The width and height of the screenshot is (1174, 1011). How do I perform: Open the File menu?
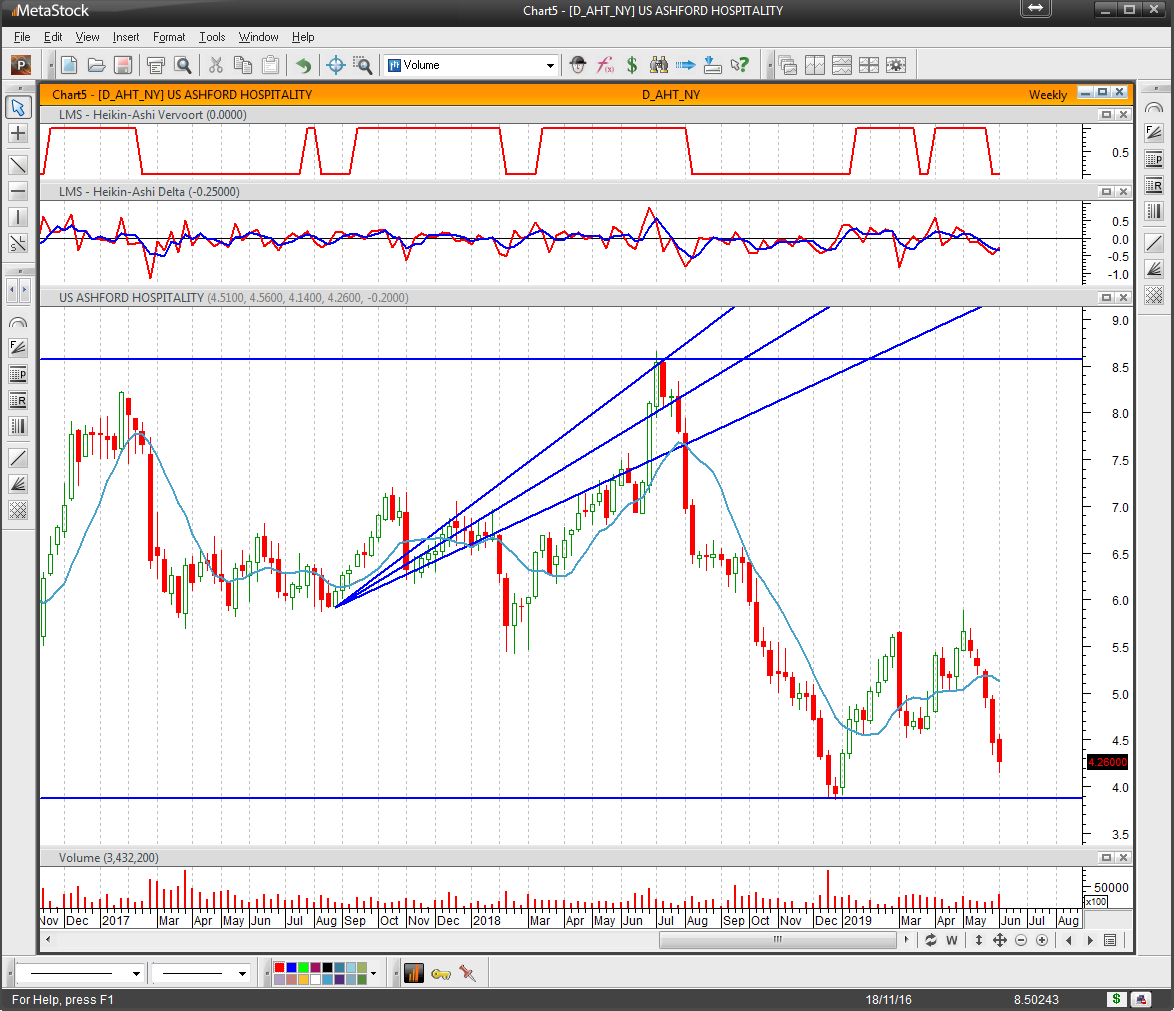click(x=22, y=37)
